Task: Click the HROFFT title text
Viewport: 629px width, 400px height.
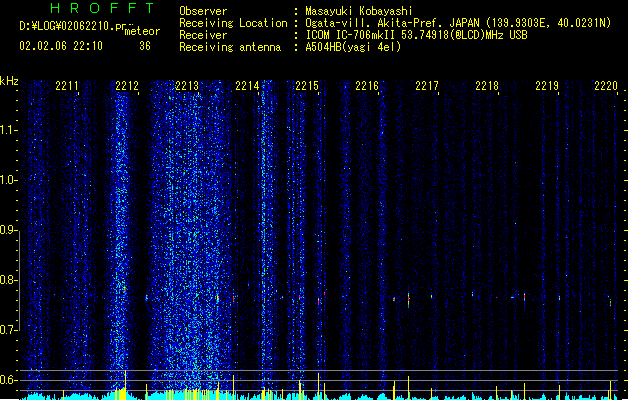Action: 102,8
